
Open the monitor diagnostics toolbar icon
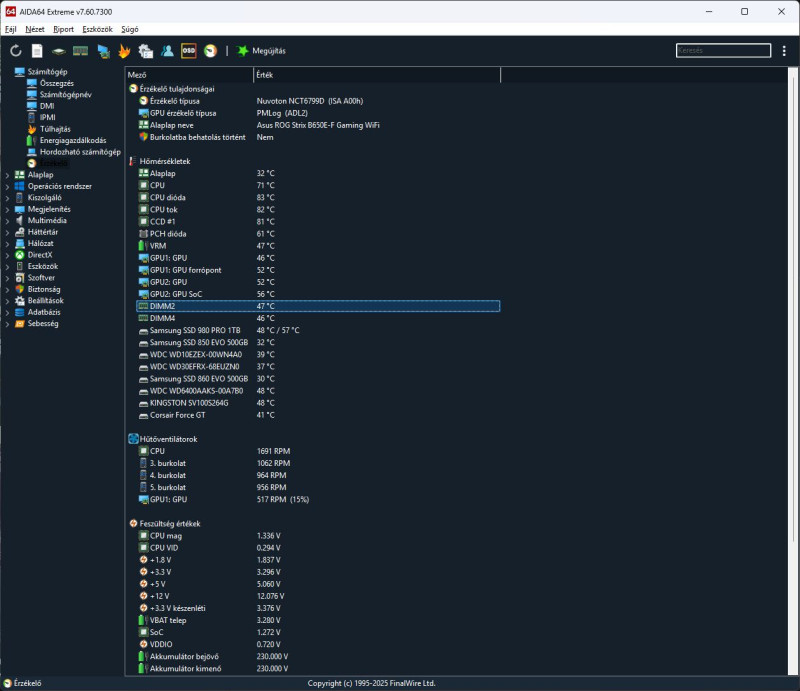[x=103, y=51]
